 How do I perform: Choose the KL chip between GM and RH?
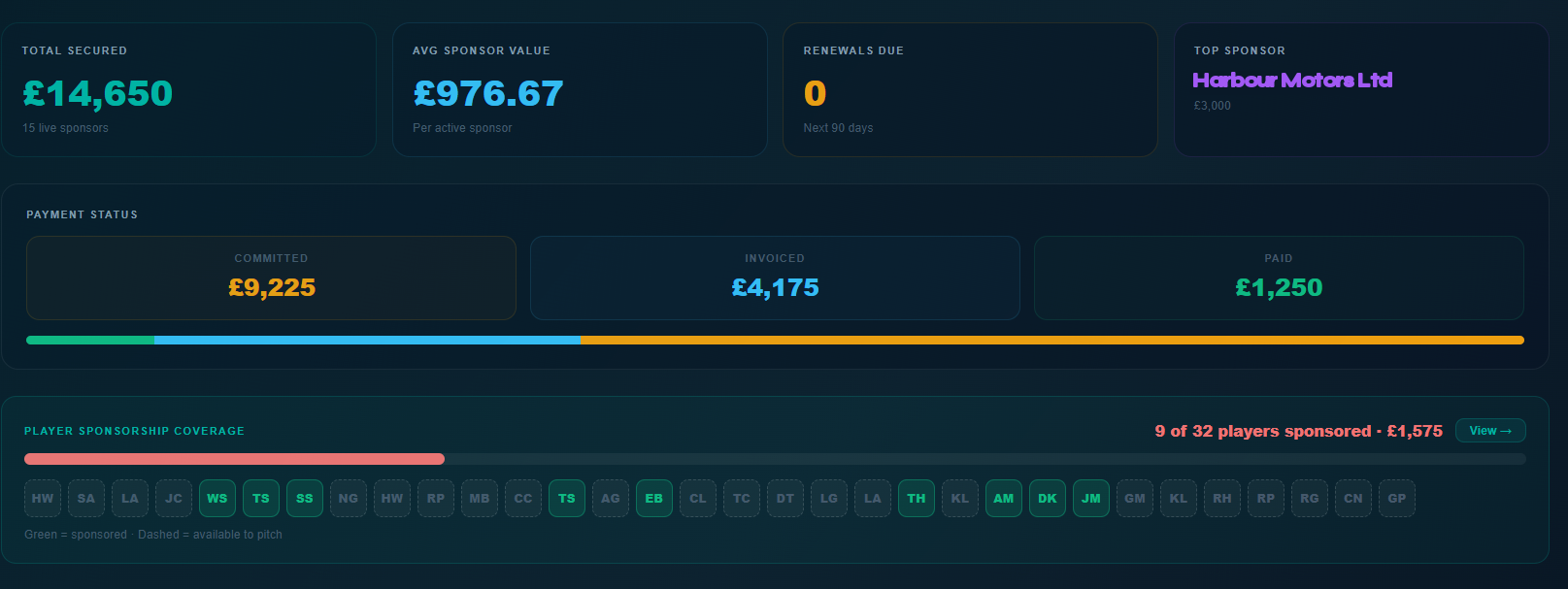(1179, 499)
